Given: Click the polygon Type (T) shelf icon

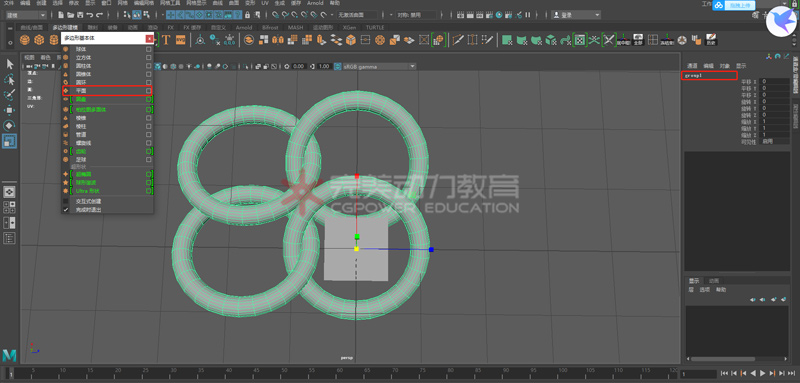Looking at the screenshot, I should tap(166, 39).
